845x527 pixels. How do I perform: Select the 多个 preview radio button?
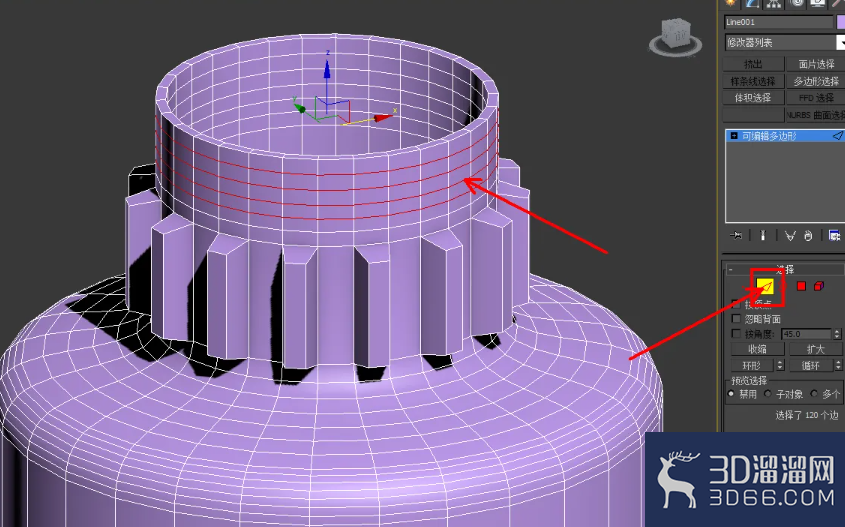pos(814,394)
